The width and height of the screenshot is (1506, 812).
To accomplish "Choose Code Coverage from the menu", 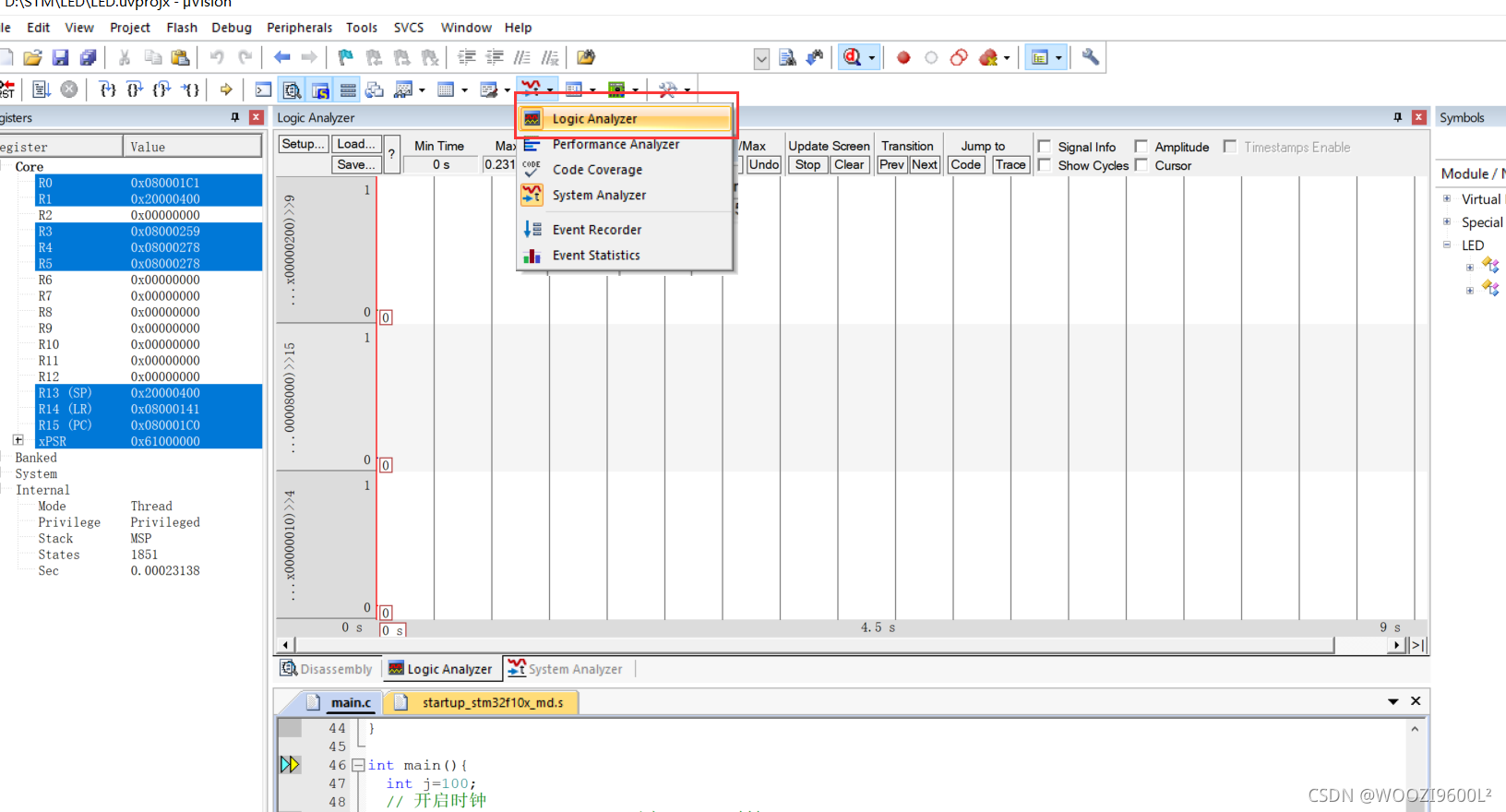I will [626, 170].
